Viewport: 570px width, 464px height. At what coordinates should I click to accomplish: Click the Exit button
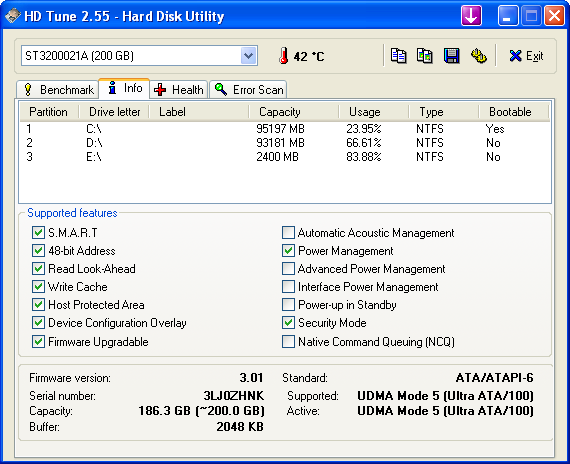[x=526, y=56]
